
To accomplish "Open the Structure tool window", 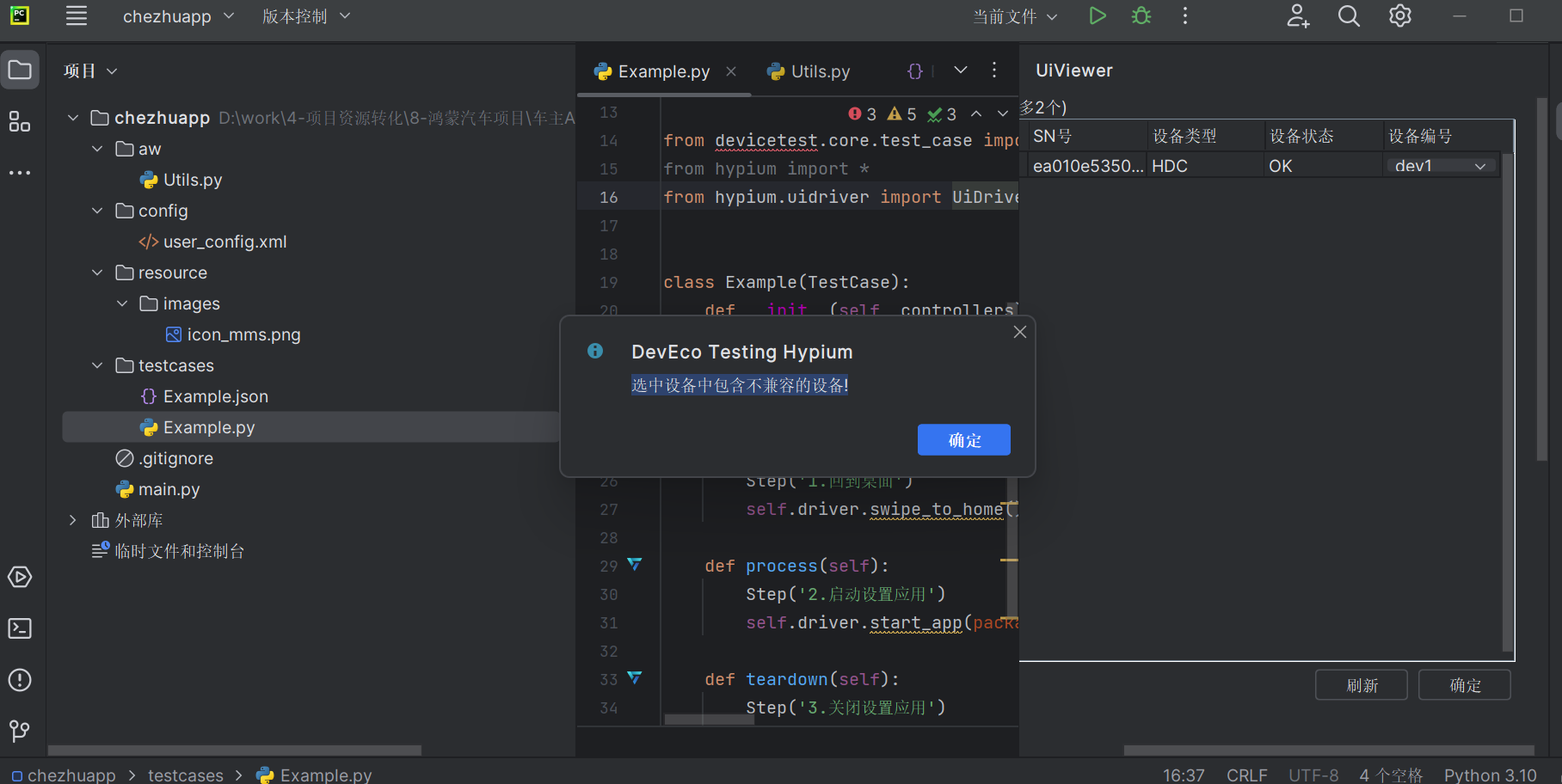I will [x=20, y=122].
